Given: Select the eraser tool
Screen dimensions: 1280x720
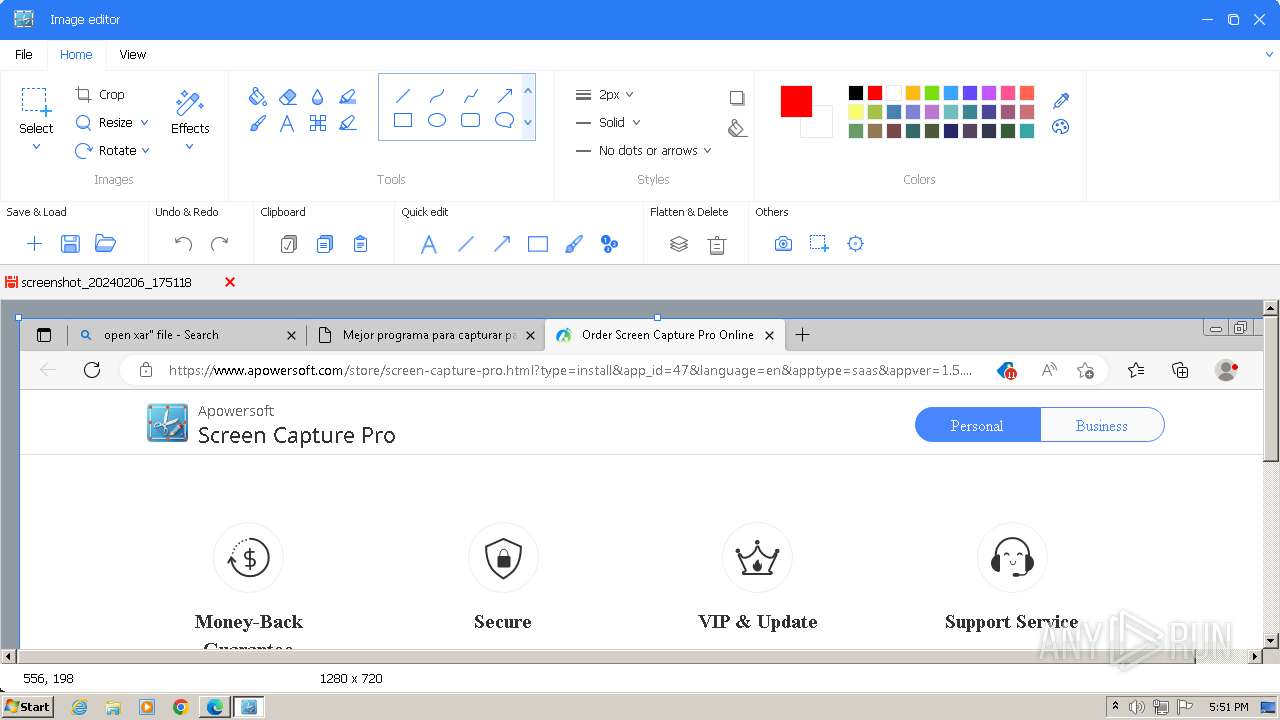Looking at the screenshot, I should pos(288,96).
